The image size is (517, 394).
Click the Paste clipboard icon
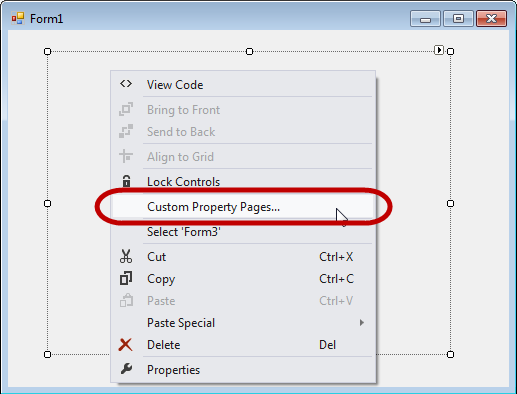126,300
